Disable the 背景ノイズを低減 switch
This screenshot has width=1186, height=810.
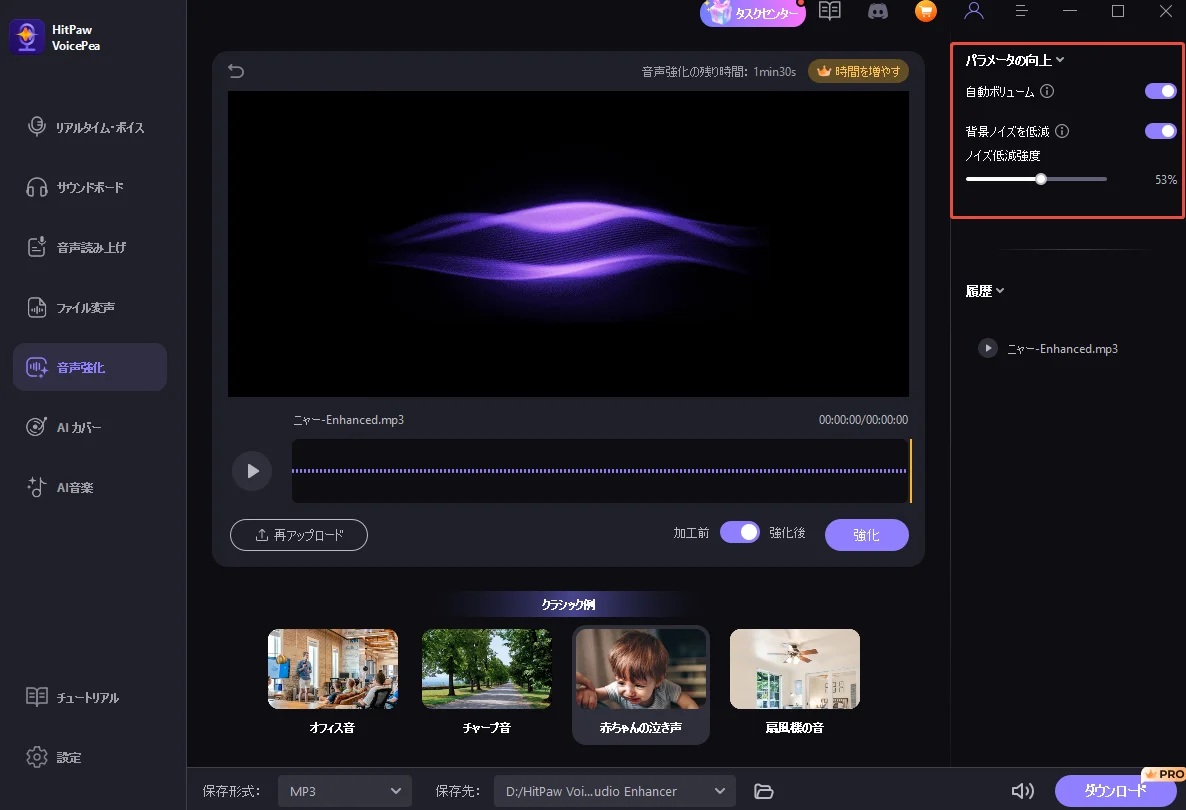1160,131
